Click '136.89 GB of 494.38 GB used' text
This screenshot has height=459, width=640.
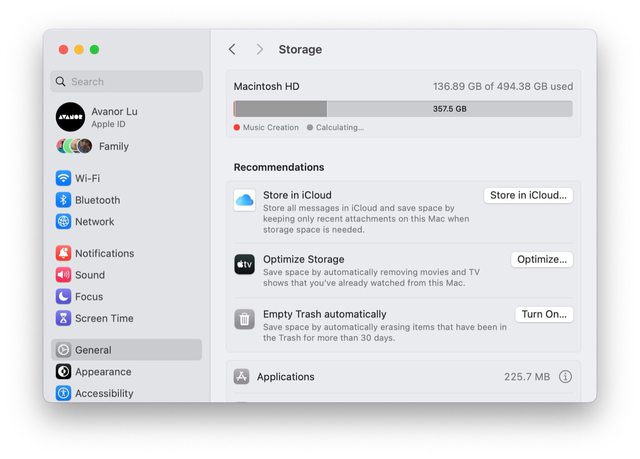click(x=503, y=86)
